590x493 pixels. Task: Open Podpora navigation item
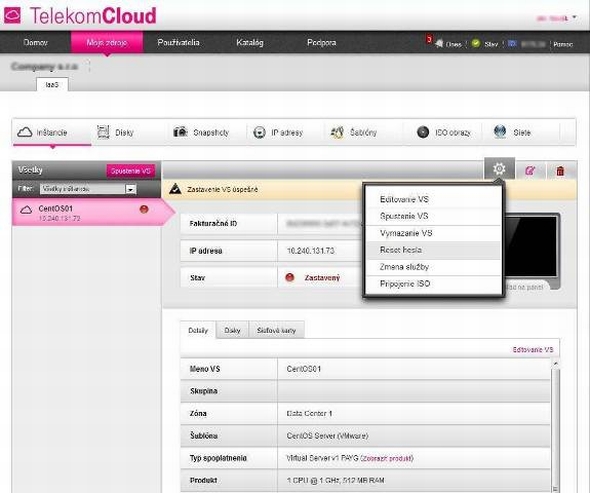[x=321, y=43]
